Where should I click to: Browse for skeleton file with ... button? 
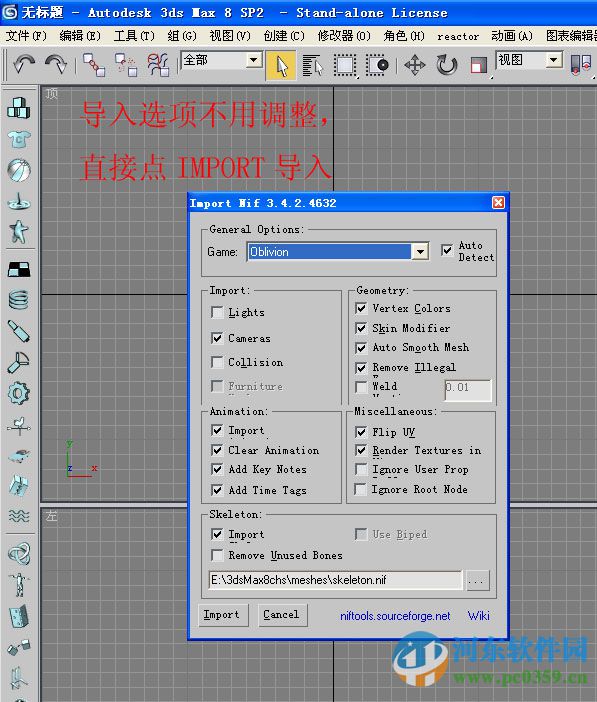pyautogui.click(x=477, y=581)
